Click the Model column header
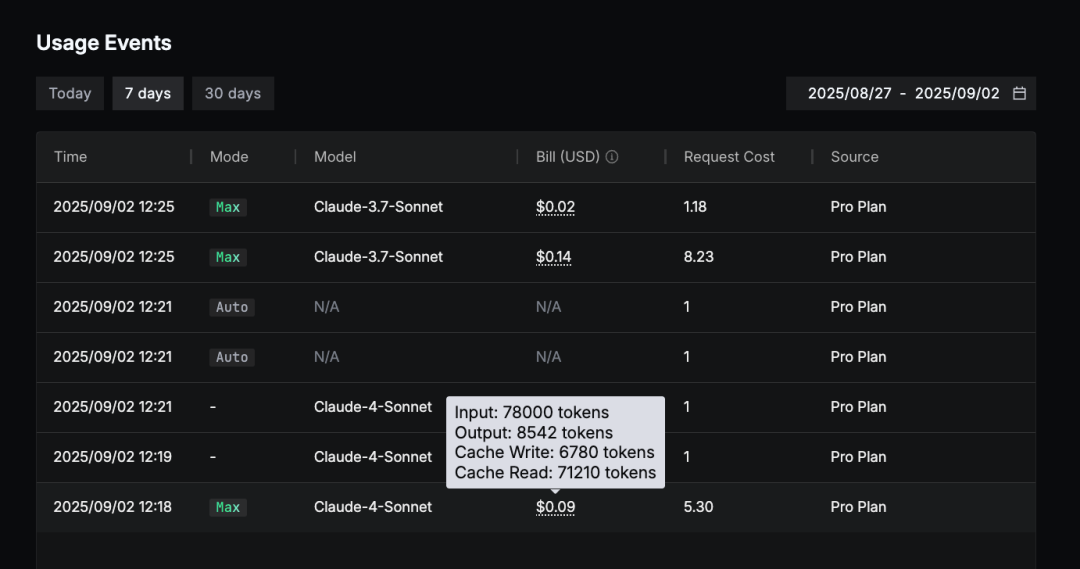This screenshot has height=569, width=1080. click(x=335, y=157)
